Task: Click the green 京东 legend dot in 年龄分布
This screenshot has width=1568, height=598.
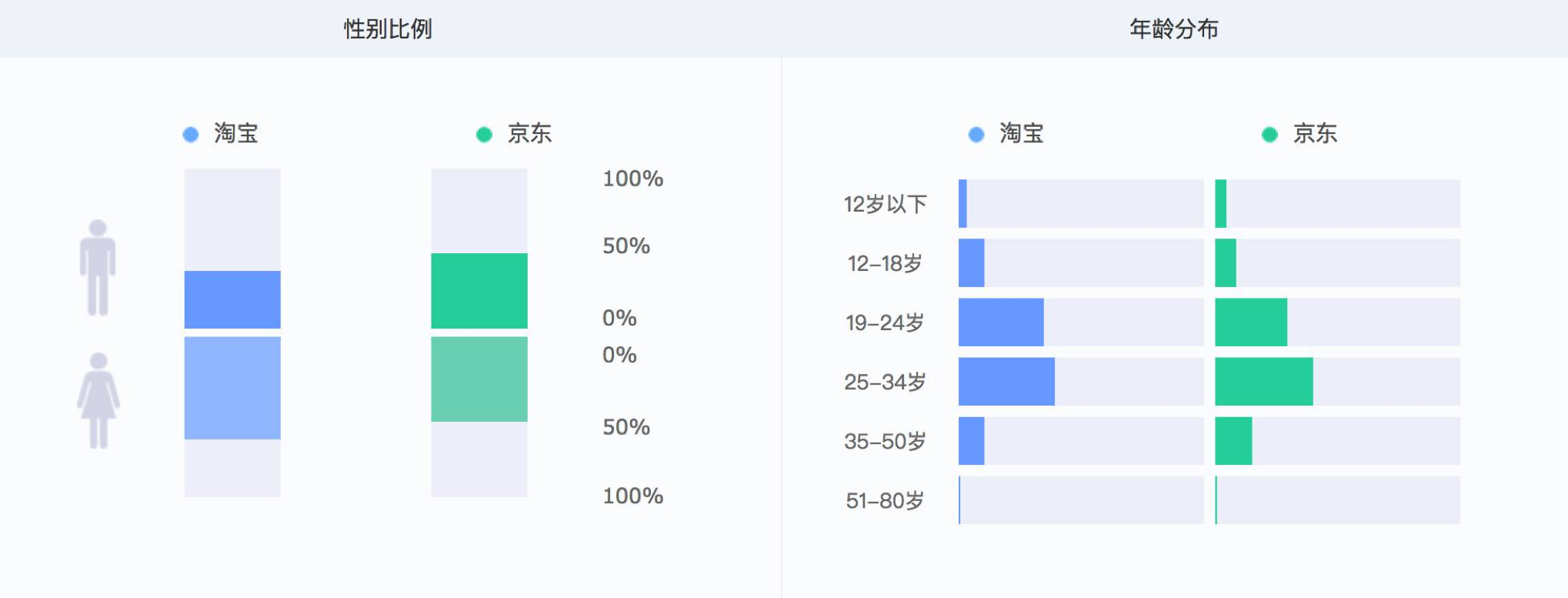Action: 1269,135
